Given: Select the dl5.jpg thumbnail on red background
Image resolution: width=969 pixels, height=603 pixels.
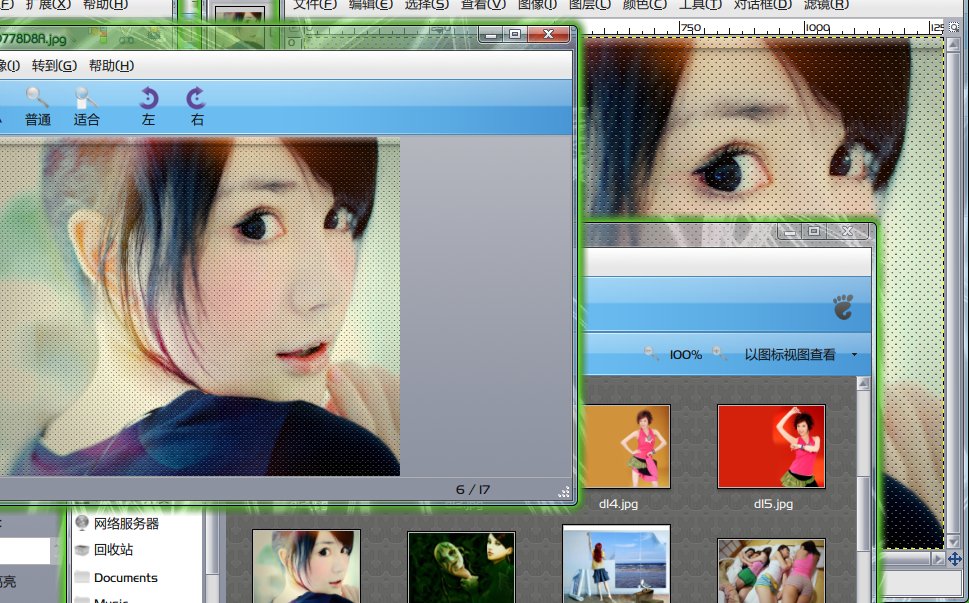Looking at the screenshot, I should [771, 447].
